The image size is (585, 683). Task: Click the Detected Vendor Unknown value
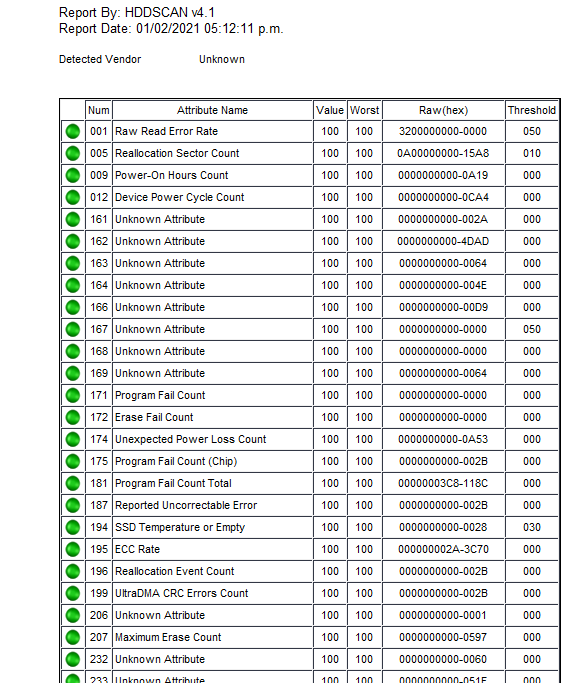222,59
